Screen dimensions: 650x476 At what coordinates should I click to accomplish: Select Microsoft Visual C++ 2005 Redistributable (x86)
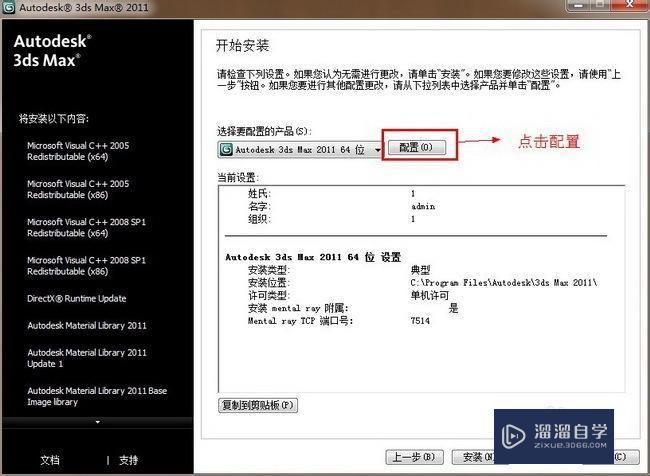(78, 189)
